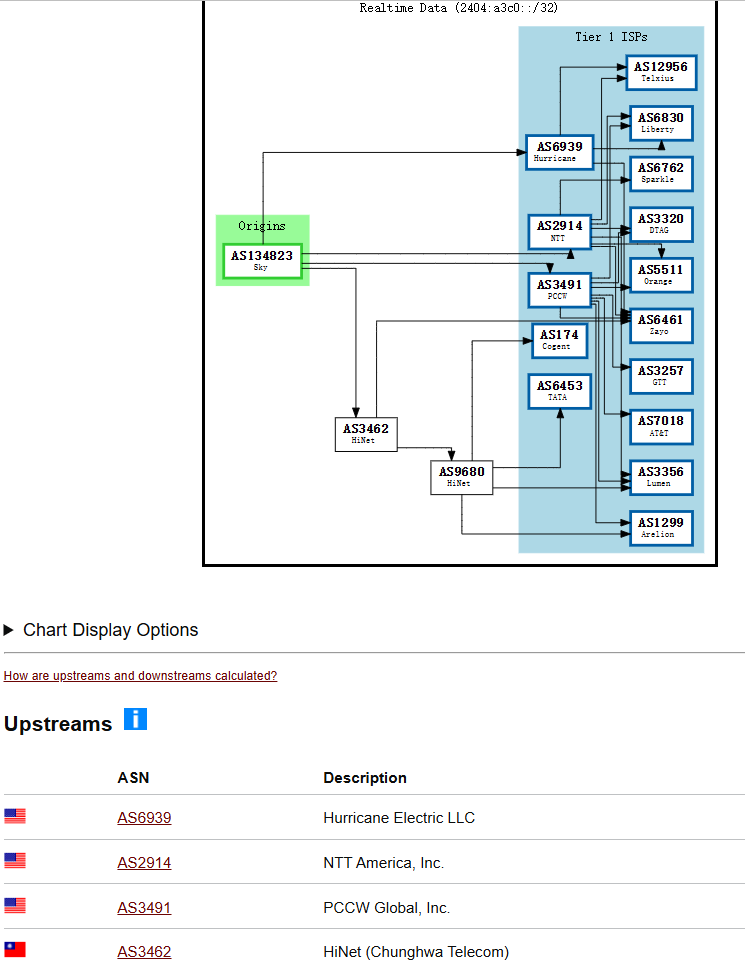Click the AS1299 Arelion graph node

click(661, 528)
